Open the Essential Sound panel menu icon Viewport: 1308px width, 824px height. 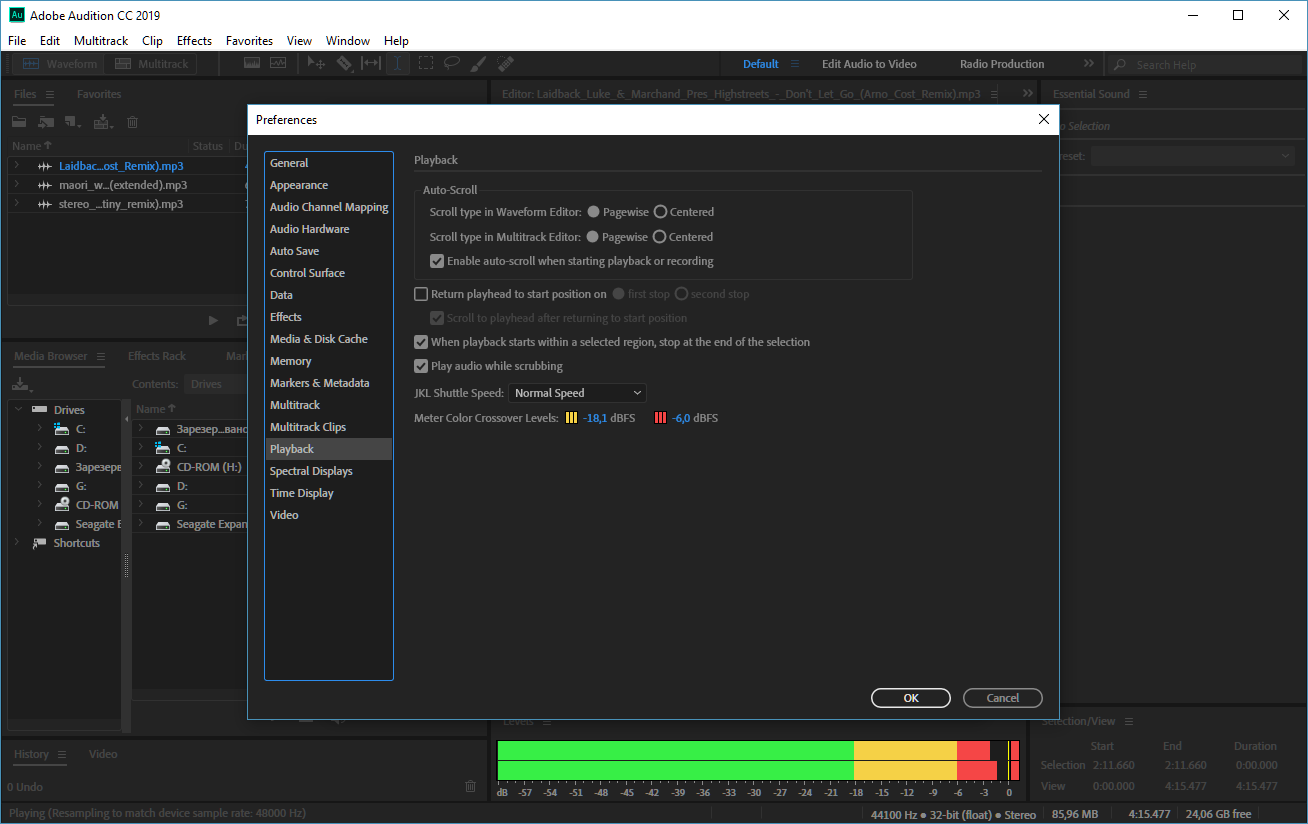[1143, 94]
